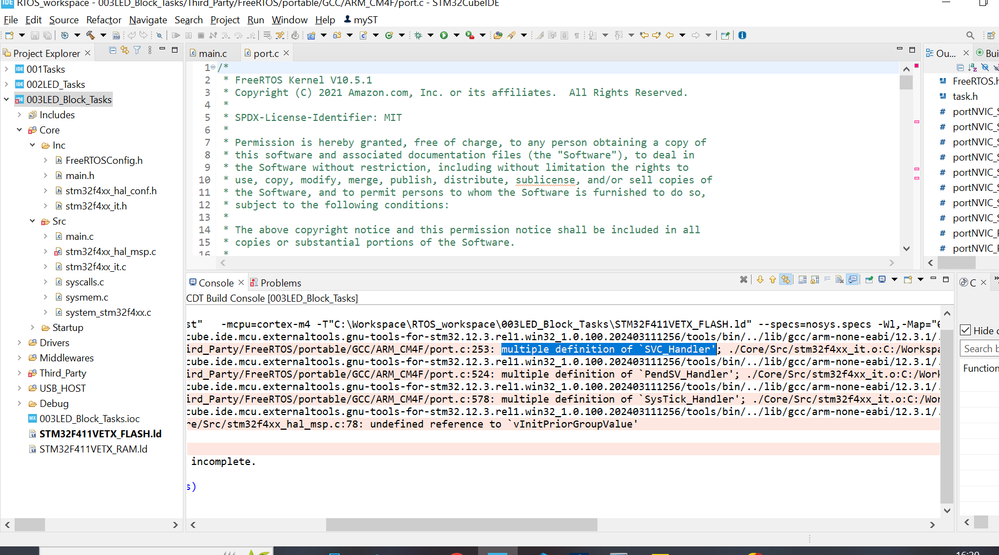This screenshot has width=999, height=555.
Task: Switch to the main.c editor tab
Action: point(213,54)
